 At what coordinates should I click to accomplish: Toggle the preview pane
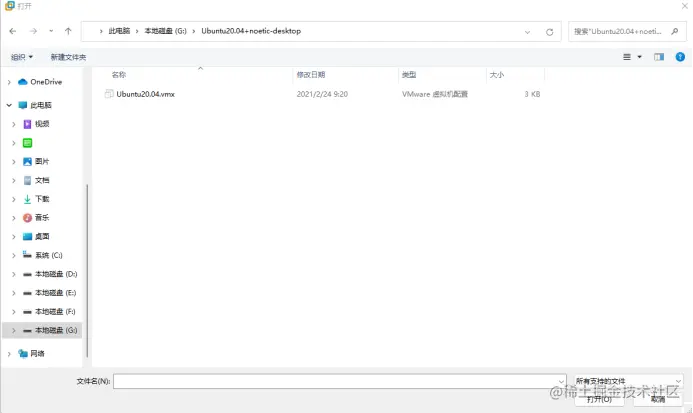point(659,57)
